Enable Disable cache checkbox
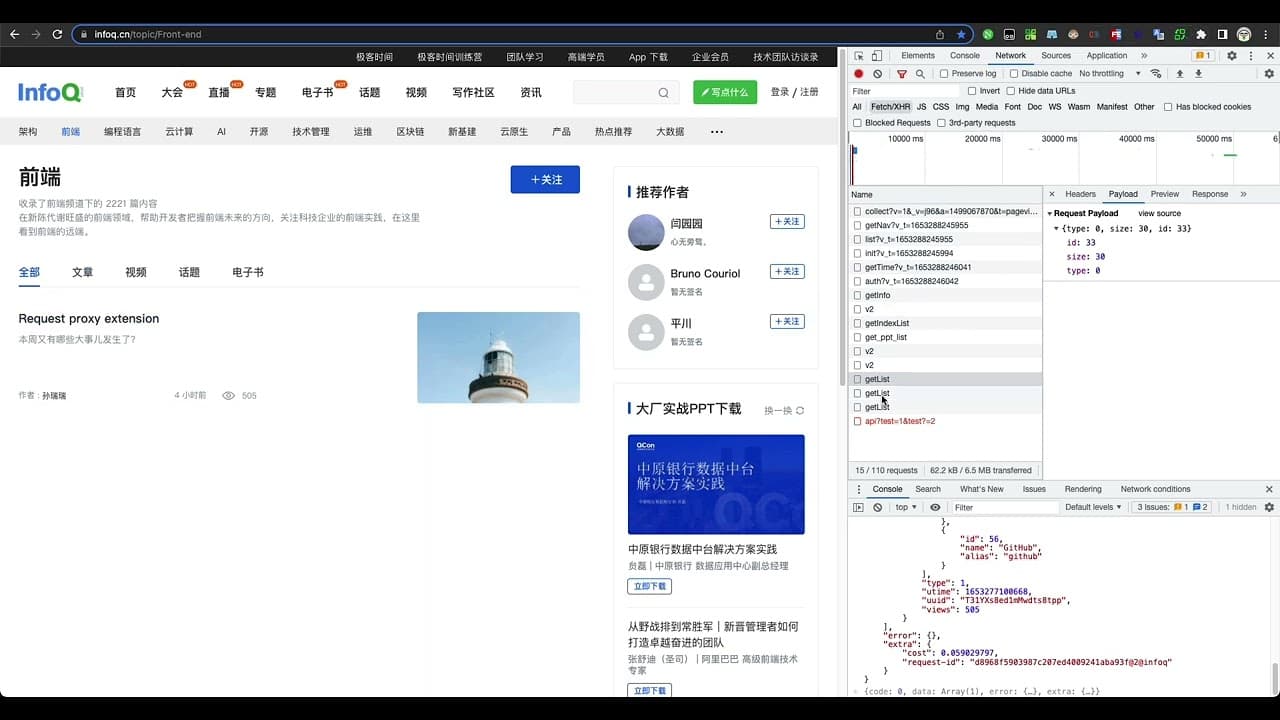1280x720 pixels. tap(1014, 74)
